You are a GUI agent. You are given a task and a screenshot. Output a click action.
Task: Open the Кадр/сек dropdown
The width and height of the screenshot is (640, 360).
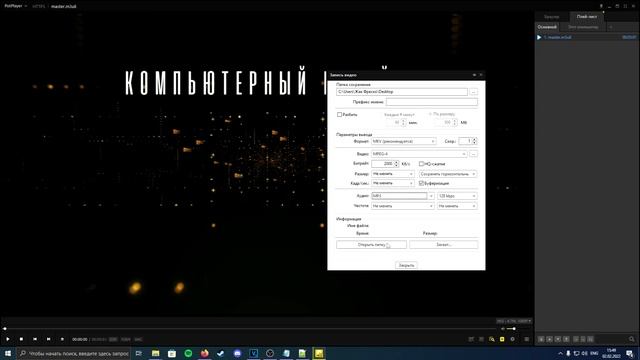392,183
